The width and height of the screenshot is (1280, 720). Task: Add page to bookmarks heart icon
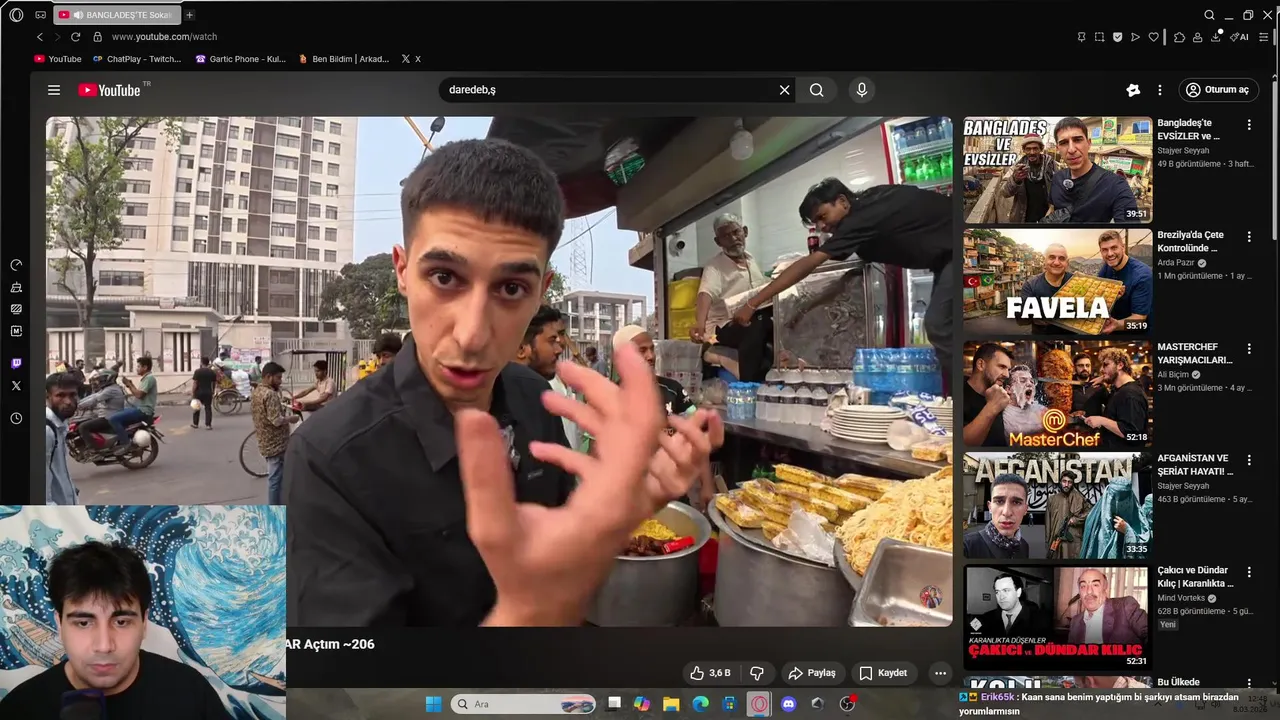click(1153, 37)
